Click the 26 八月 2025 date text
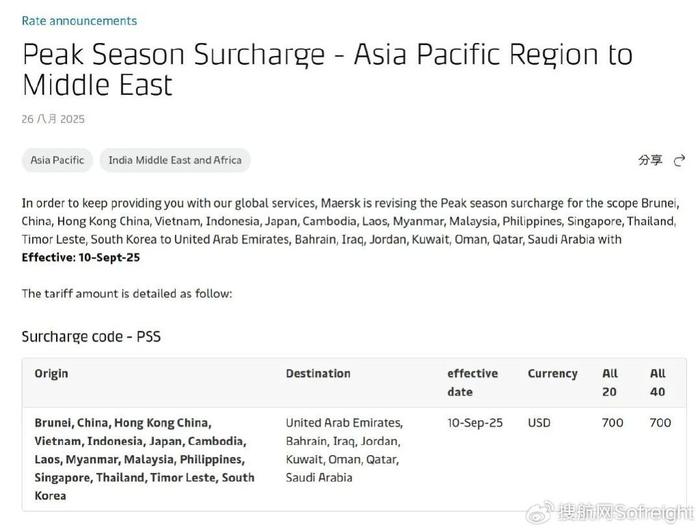The width and height of the screenshot is (700, 531). point(53,119)
